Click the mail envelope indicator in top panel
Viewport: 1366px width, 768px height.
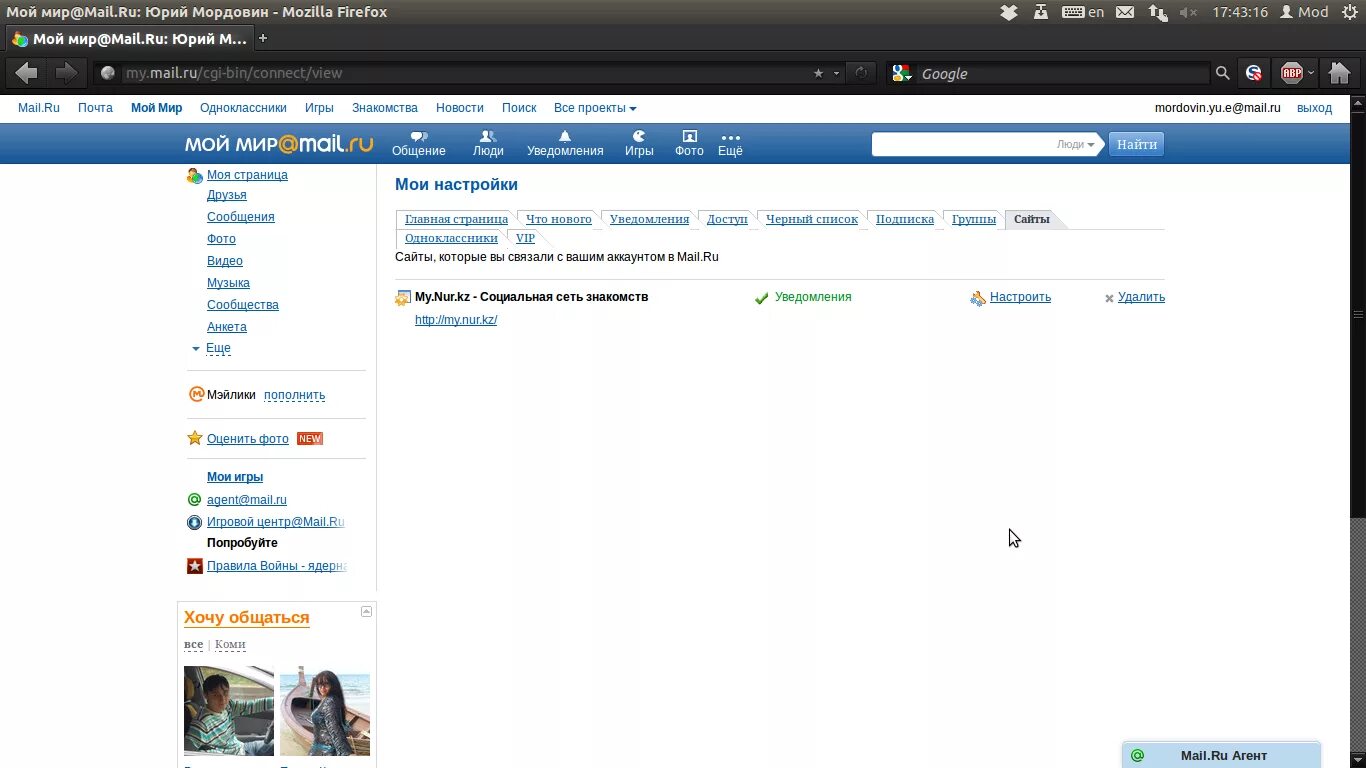tap(1125, 12)
